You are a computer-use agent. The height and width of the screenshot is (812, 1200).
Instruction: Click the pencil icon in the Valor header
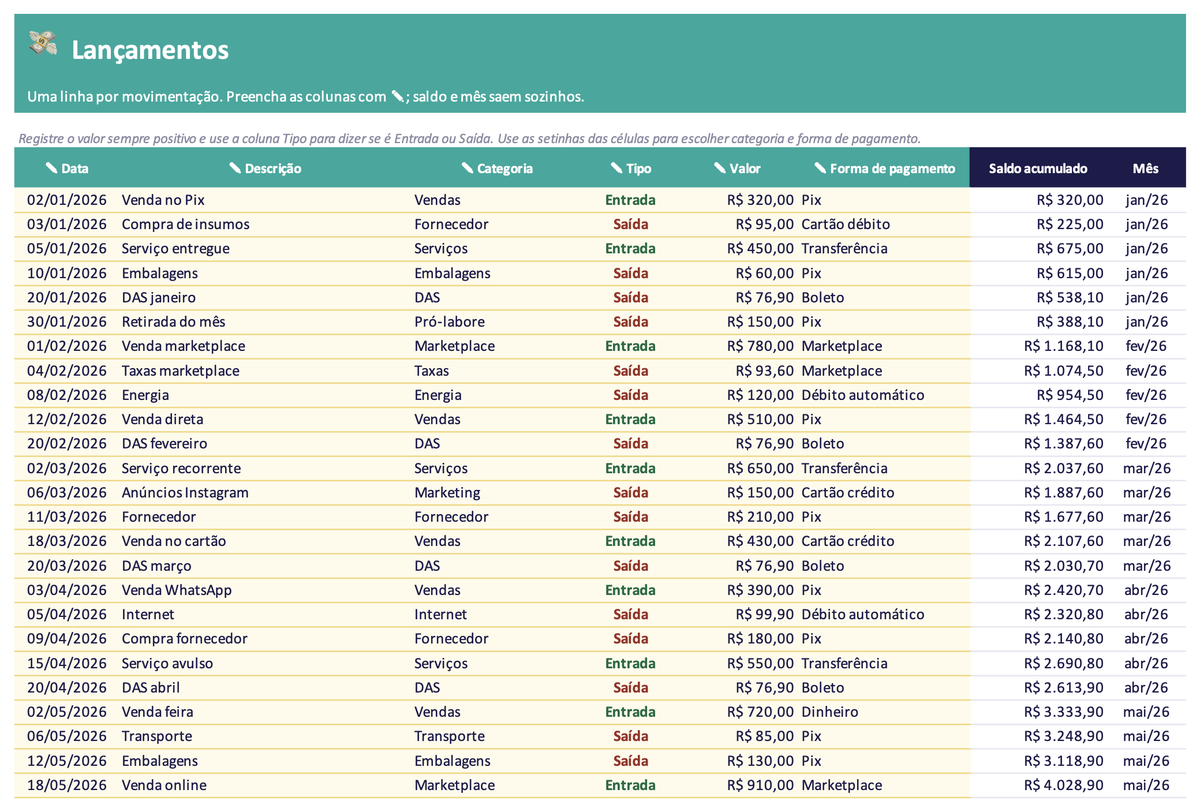720,168
